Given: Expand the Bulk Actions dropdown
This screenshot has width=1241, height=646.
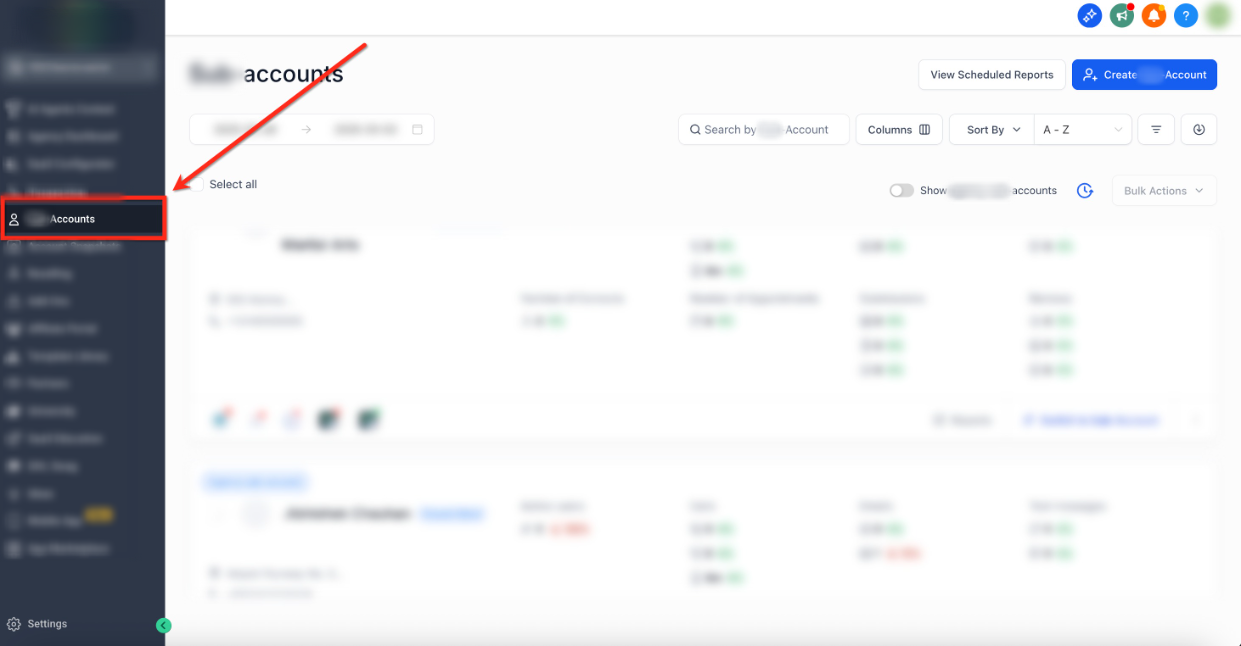Looking at the screenshot, I should pyautogui.click(x=1164, y=190).
